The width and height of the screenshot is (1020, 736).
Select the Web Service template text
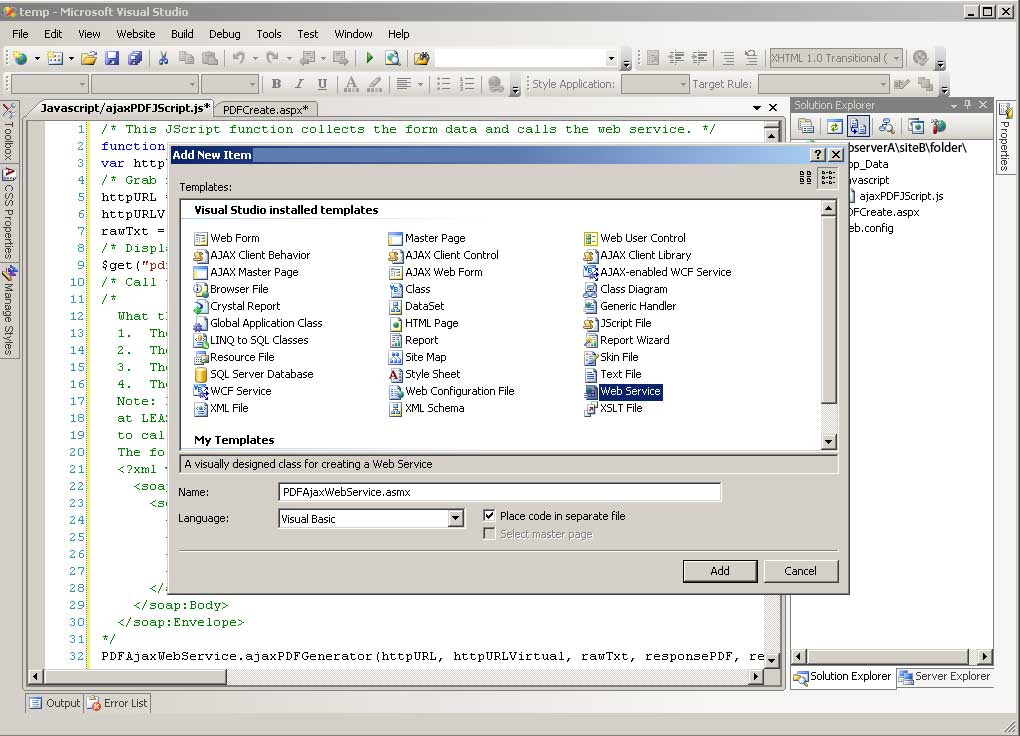pos(630,391)
